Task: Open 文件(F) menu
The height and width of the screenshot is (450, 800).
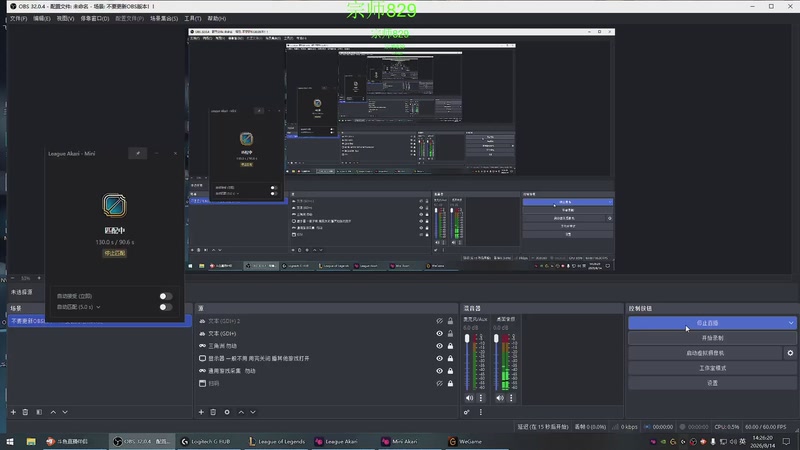Action: coord(18,18)
